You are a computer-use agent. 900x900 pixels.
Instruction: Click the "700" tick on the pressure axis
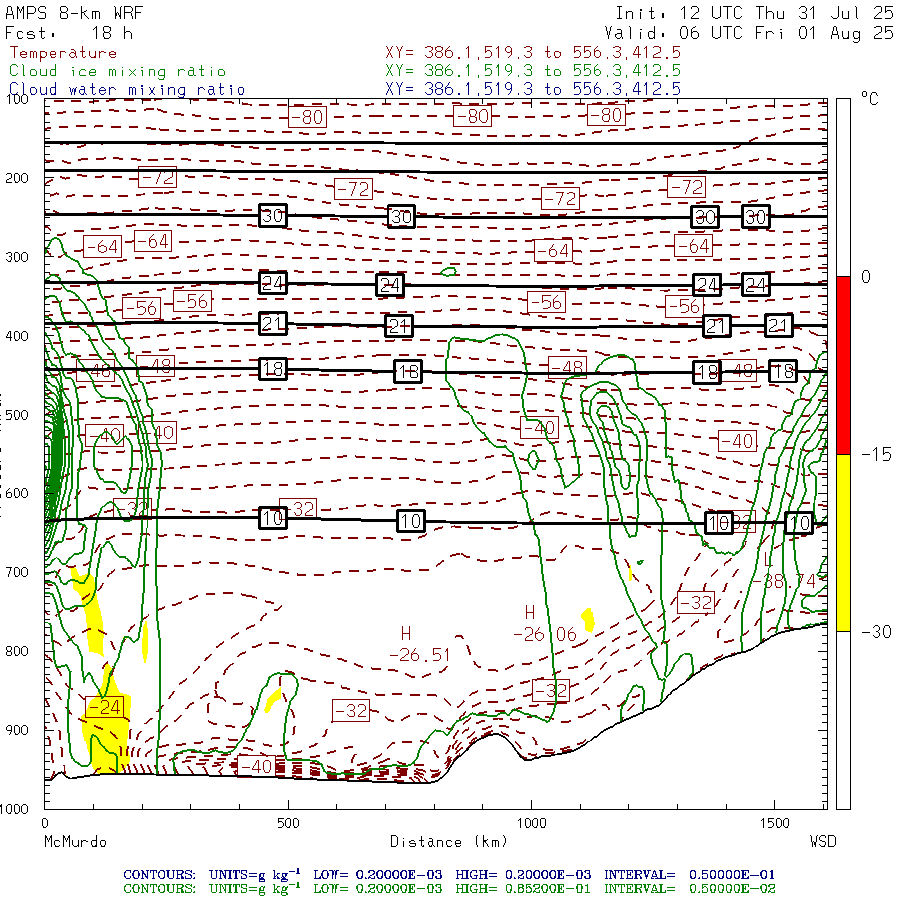click(17, 572)
